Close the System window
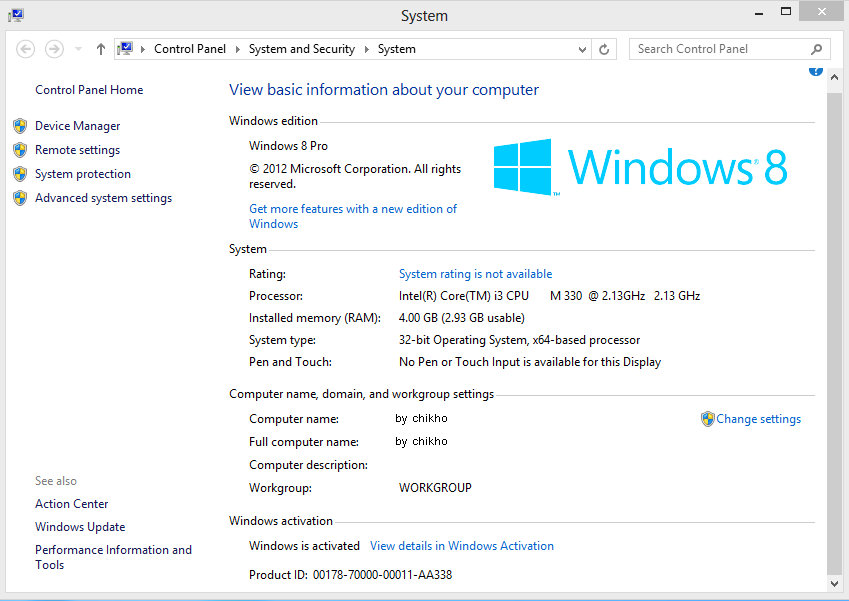The image size is (849, 601). coord(821,11)
